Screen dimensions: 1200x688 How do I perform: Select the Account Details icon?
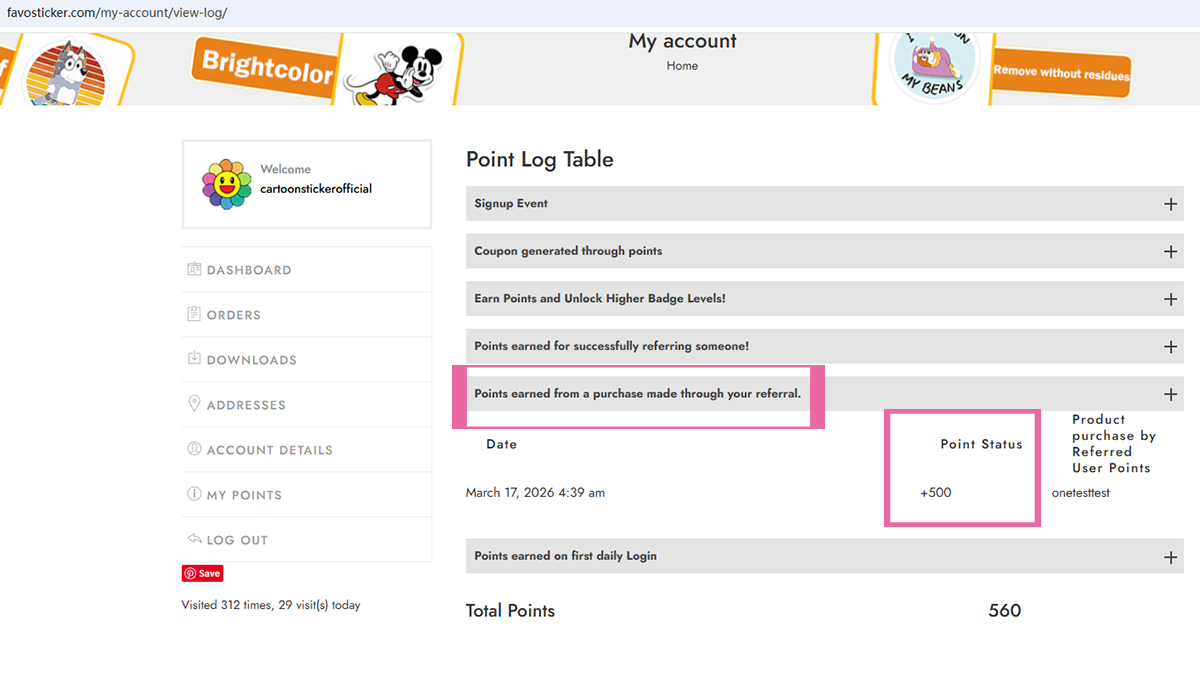tap(193, 449)
